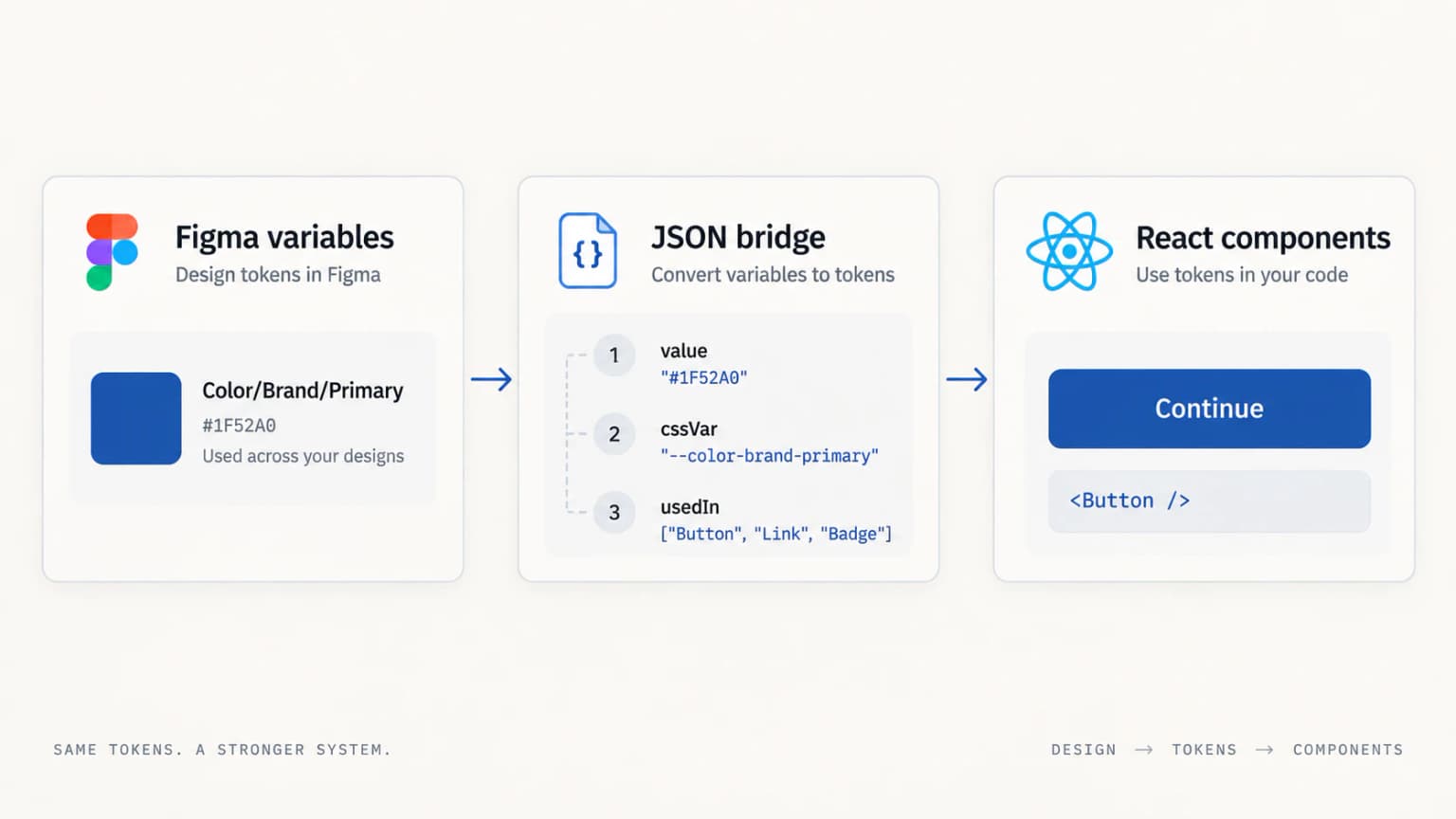Click the step 1 circle beside value
This screenshot has height=819, width=1456.
click(614, 355)
